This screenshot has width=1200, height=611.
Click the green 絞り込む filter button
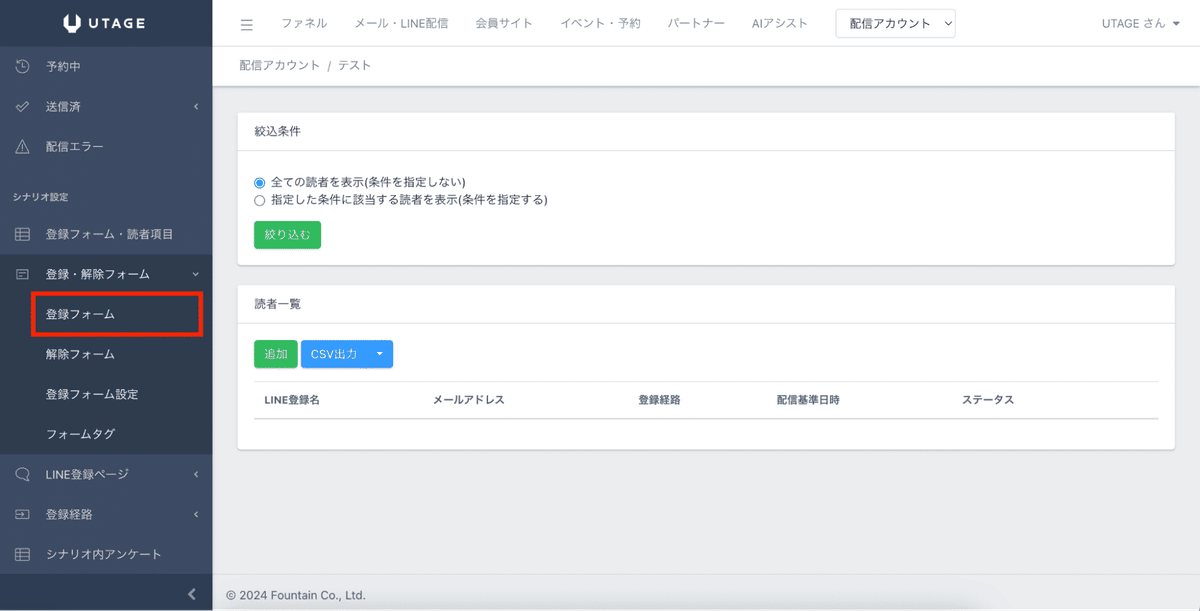tap(287, 234)
